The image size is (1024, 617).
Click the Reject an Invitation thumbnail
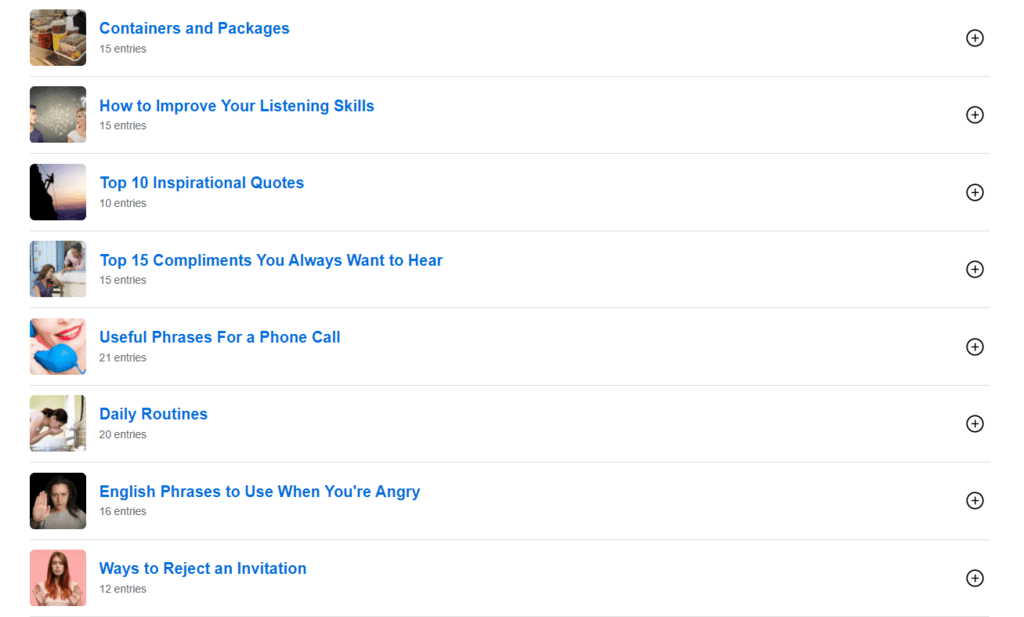point(58,578)
